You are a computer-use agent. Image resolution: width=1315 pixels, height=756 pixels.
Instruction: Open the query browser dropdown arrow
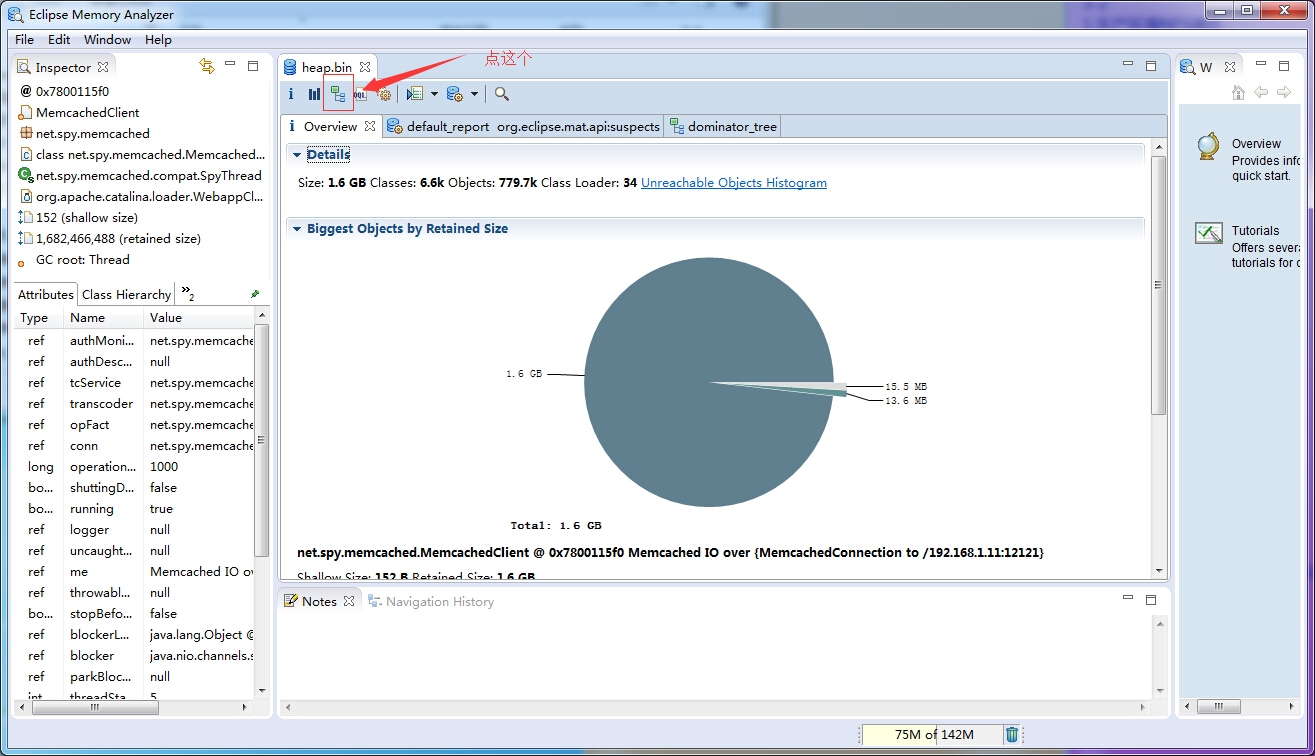(x=474, y=94)
